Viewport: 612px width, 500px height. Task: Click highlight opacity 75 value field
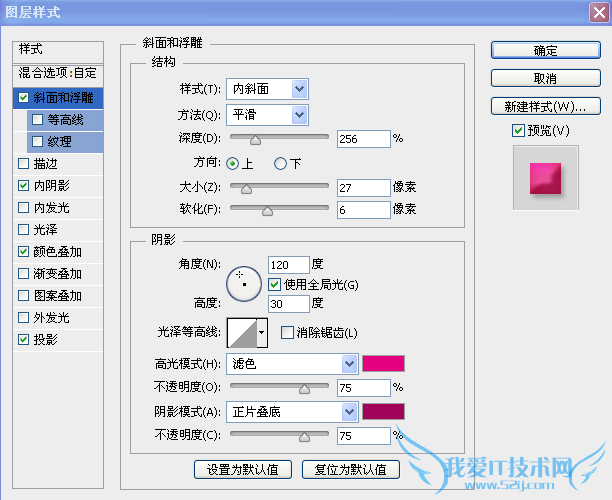point(364,388)
